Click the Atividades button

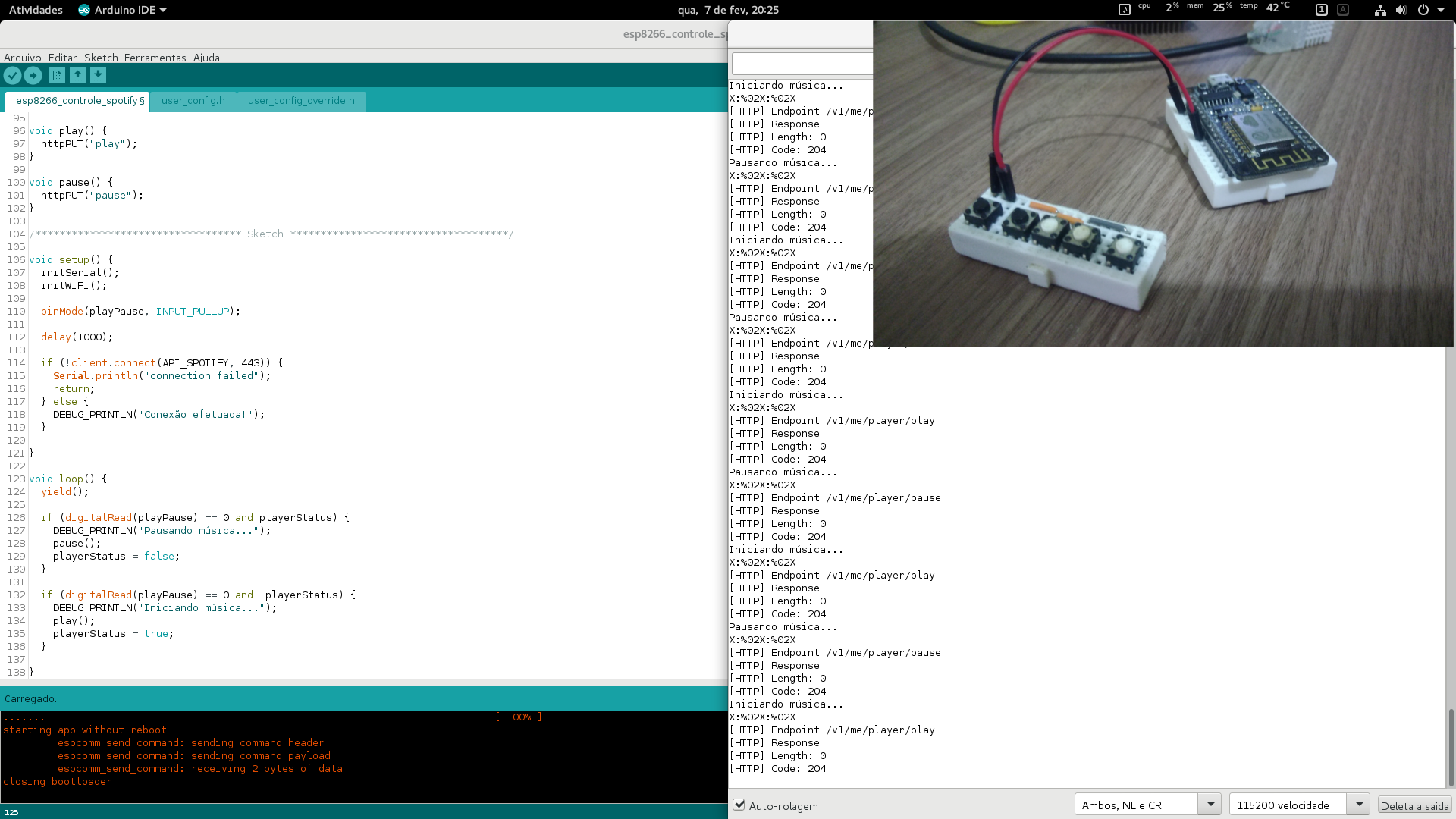[x=36, y=10]
